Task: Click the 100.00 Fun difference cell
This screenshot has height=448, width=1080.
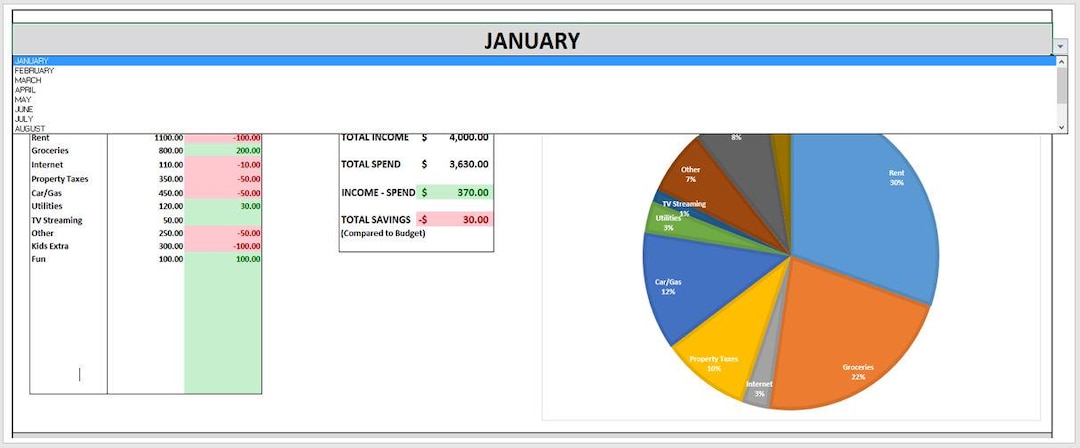Action: [x=223, y=259]
